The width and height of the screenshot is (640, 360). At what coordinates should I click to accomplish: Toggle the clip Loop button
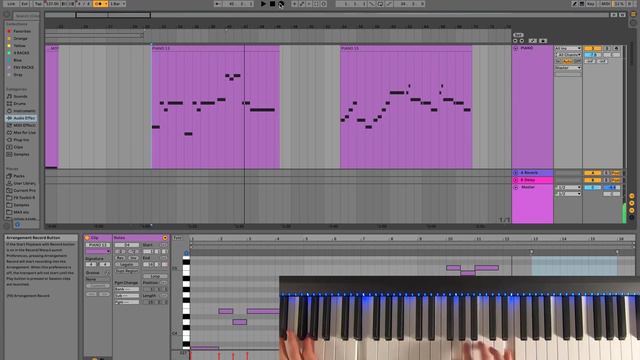tap(155, 276)
